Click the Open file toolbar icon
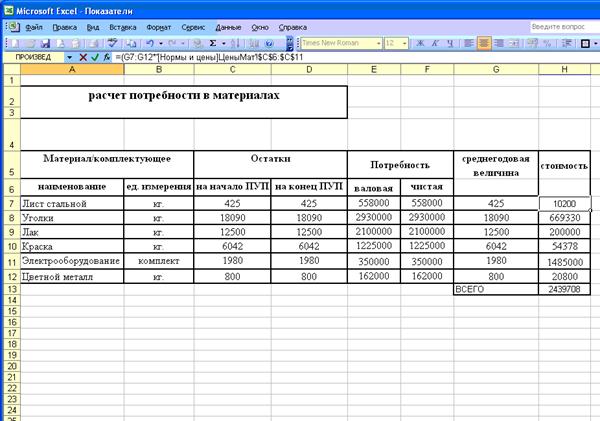 [x=31, y=43]
